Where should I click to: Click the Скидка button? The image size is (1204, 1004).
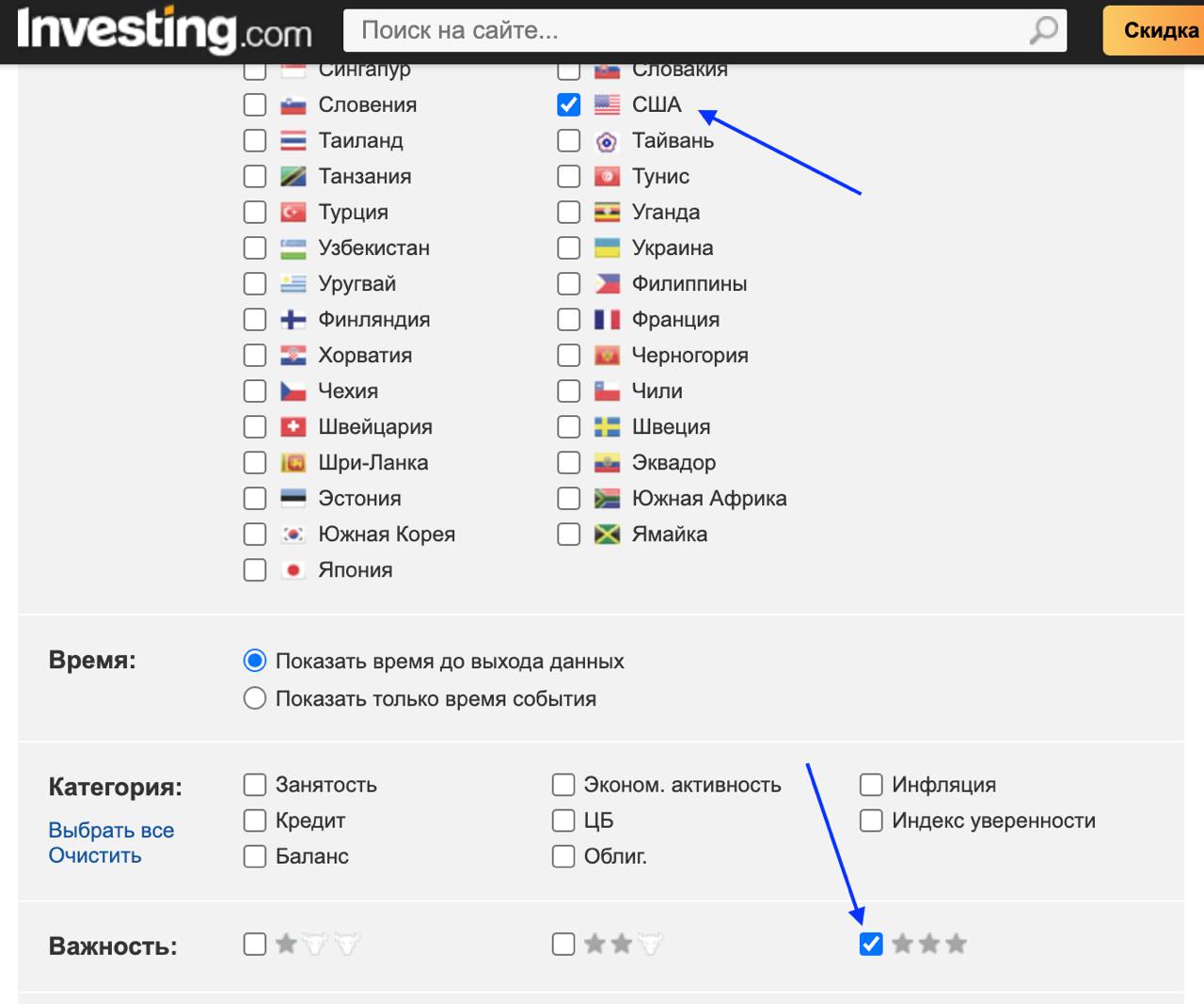pyautogui.click(x=1154, y=30)
